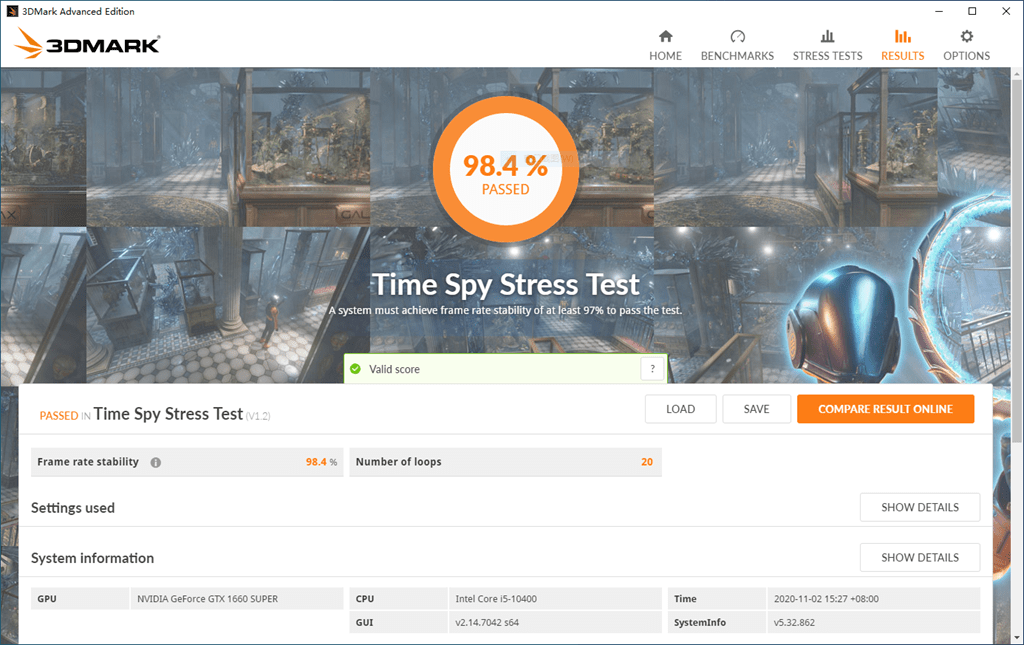
Task: Show details for Settings used
Action: 920,507
